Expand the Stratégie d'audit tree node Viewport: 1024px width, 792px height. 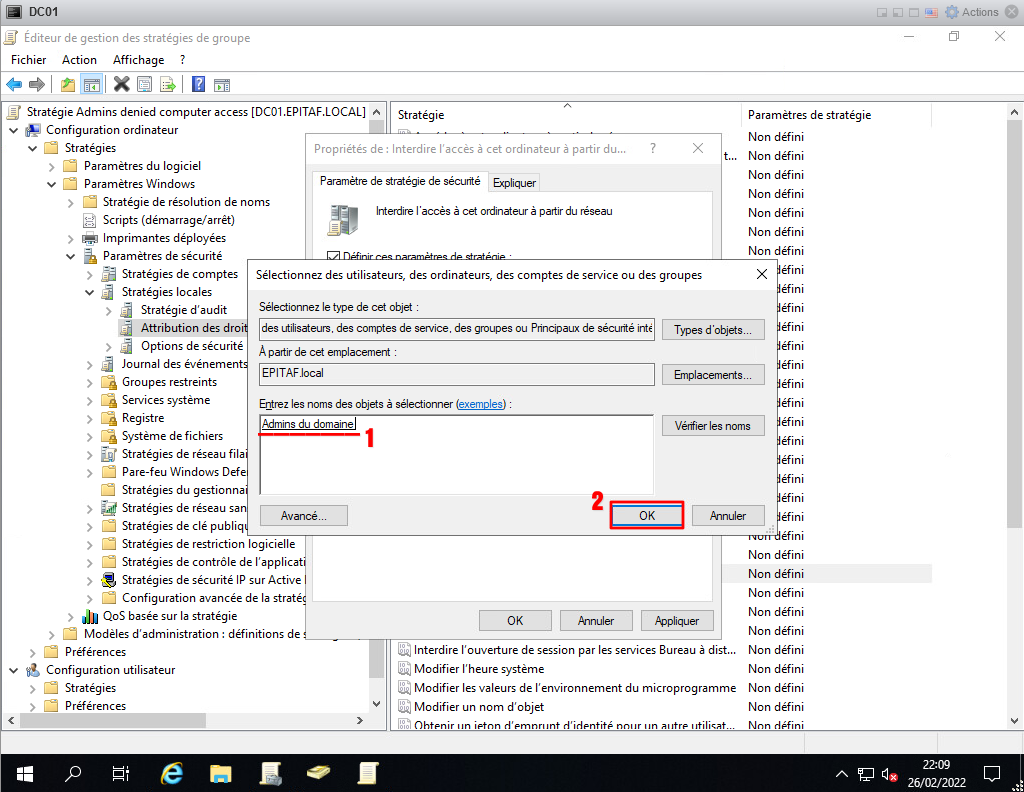coord(108,310)
